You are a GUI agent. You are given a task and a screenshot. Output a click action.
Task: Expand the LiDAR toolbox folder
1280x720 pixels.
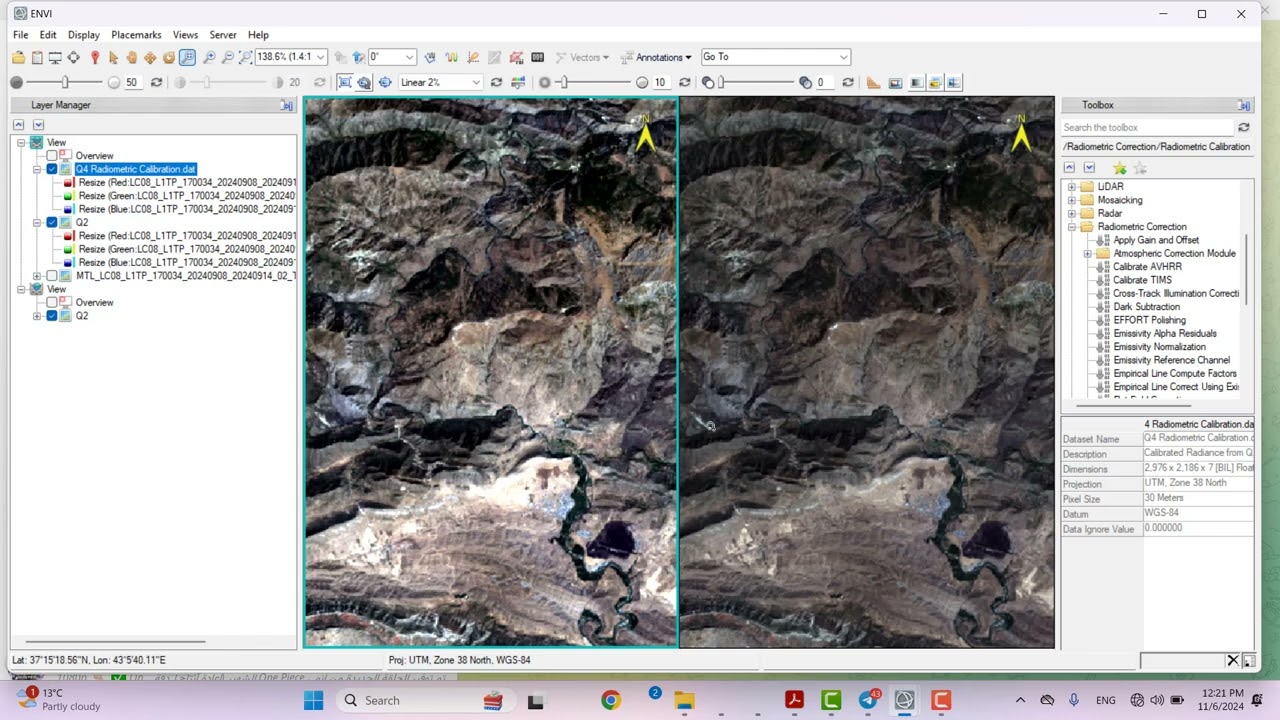[x=1071, y=187]
